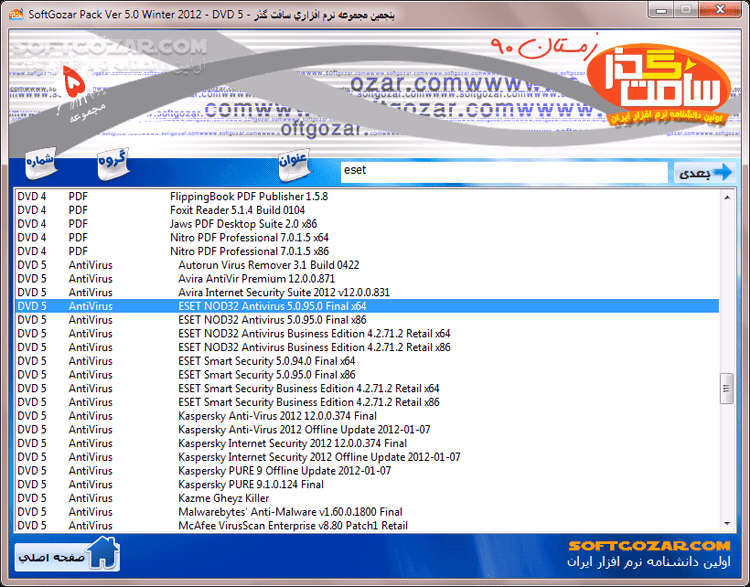Select Malwarebytes' Anti-Malware v1.60.0.1800 Final
The image size is (750, 587).
(x=290, y=511)
